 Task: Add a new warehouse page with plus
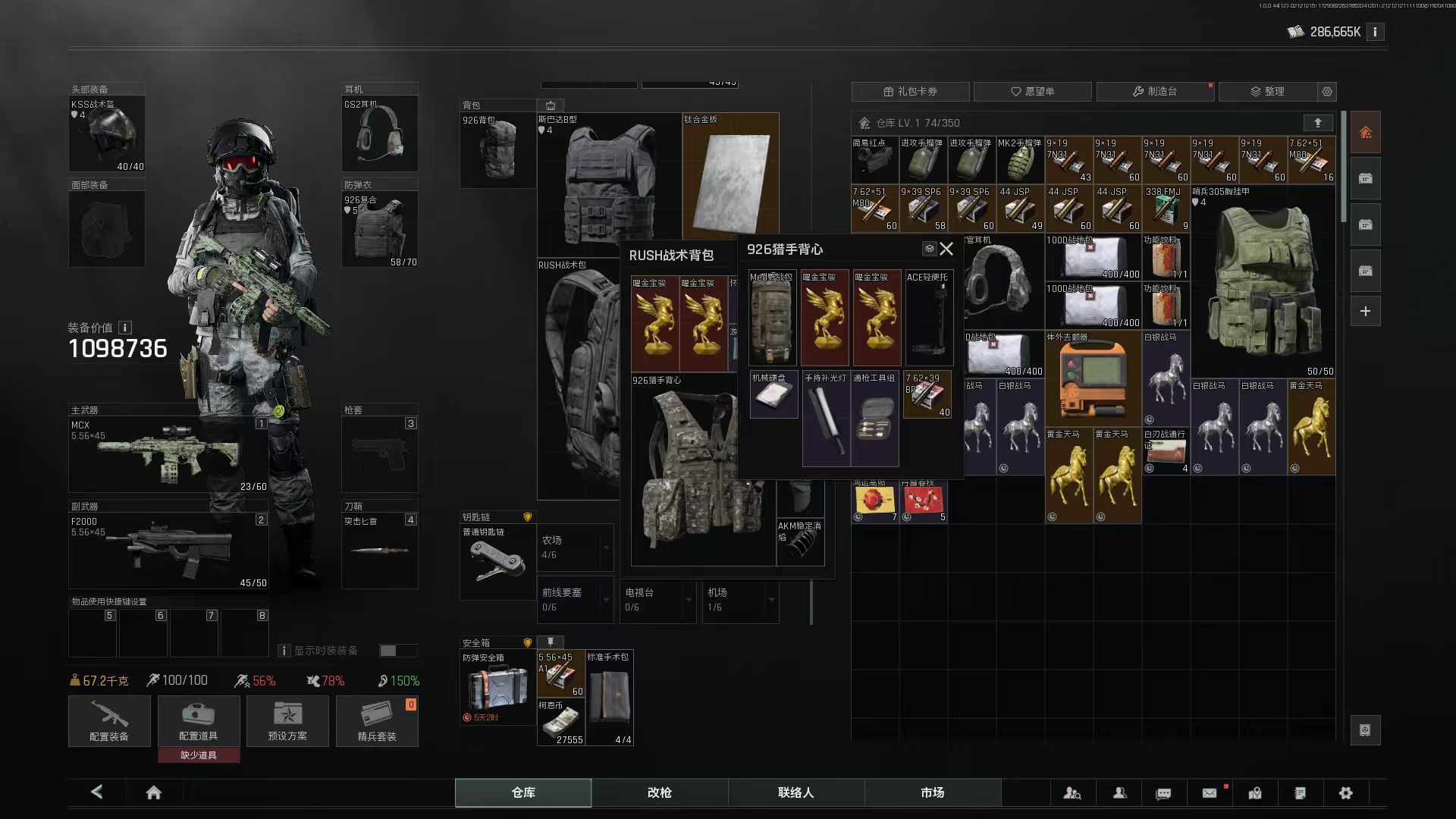point(1365,311)
